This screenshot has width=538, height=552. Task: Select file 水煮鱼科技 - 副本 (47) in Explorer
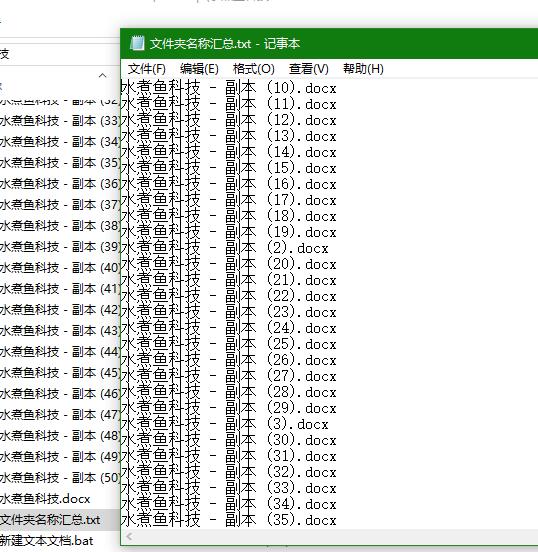[60, 414]
